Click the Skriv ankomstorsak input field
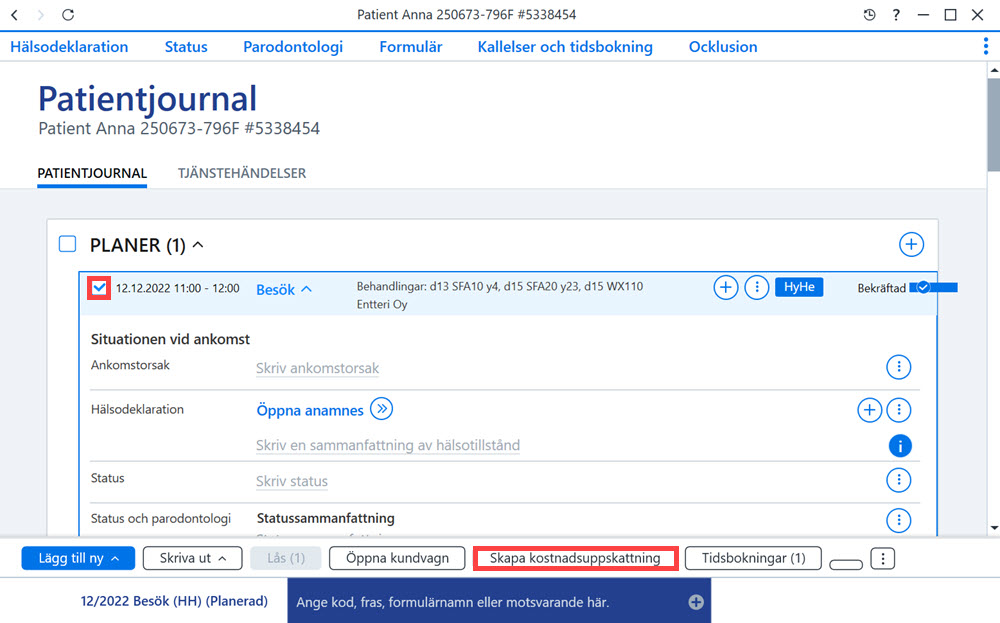Image resolution: width=1000 pixels, height=623 pixels. pyautogui.click(x=318, y=368)
